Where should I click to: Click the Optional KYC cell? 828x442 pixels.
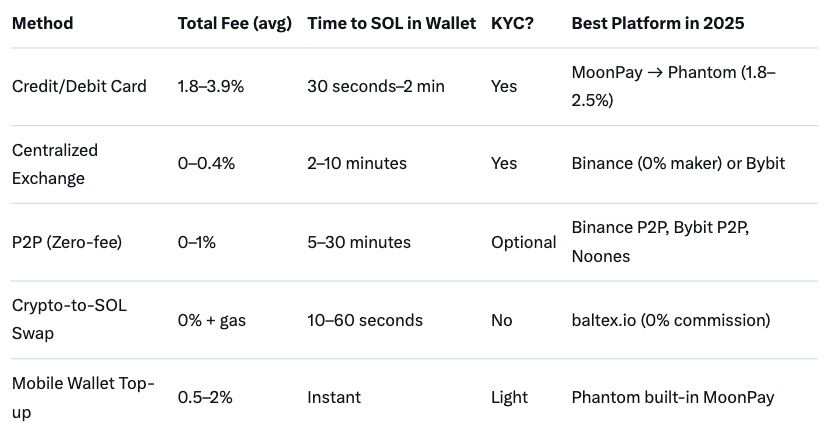click(523, 242)
